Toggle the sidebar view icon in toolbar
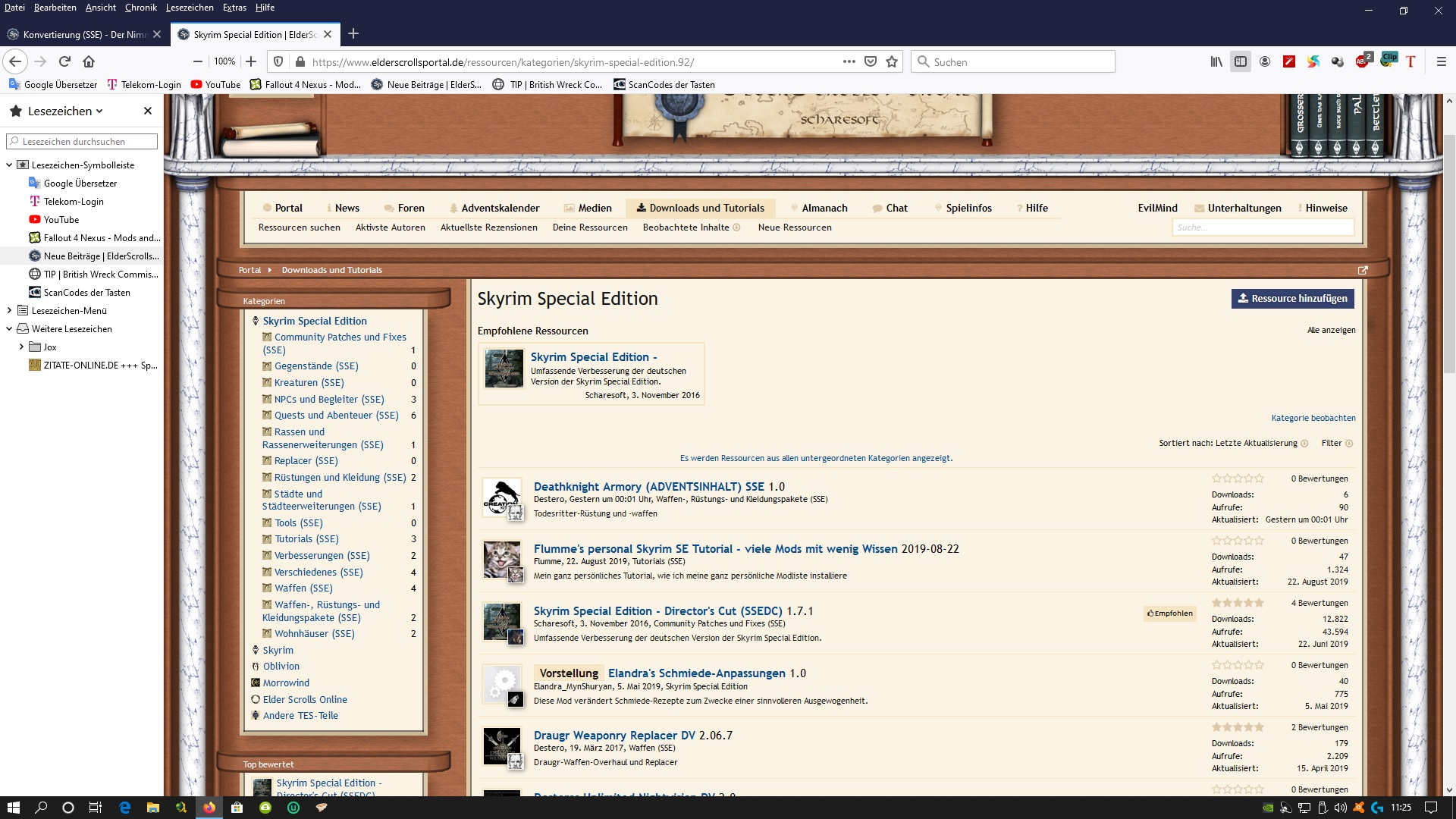 coord(1241,61)
